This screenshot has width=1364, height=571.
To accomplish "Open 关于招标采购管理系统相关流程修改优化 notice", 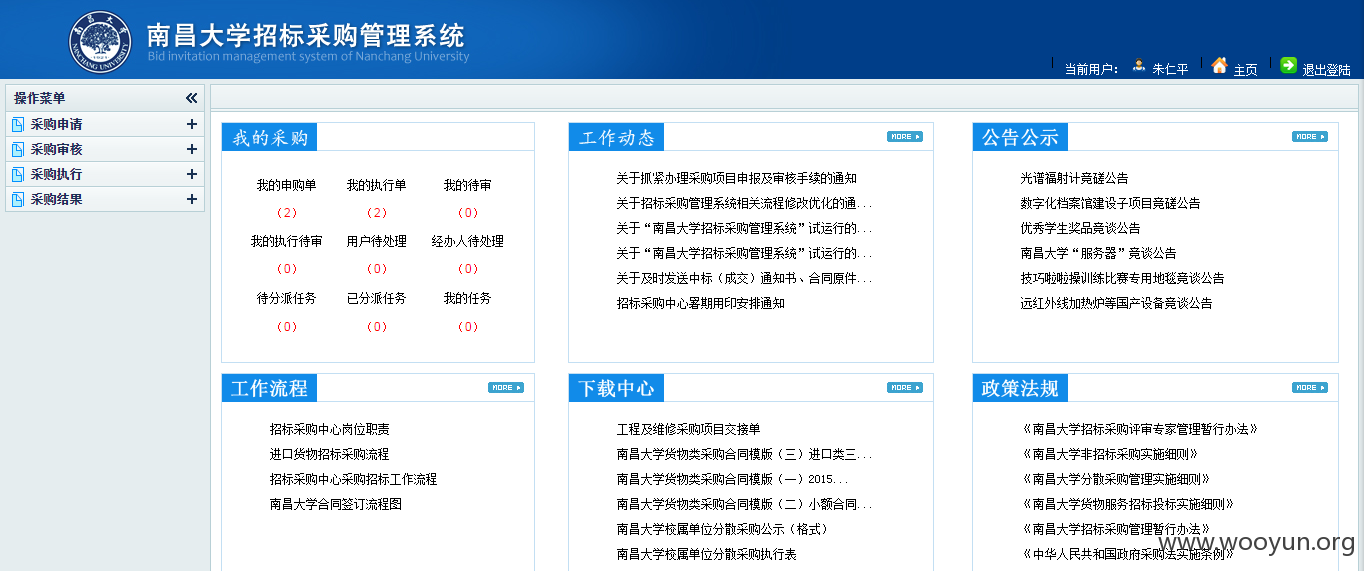I will point(744,203).
